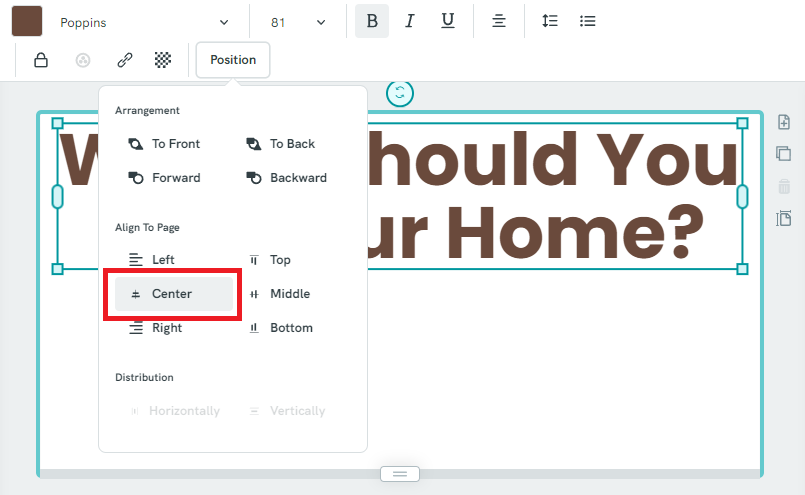Open the transparency checkerboard option
Image resolution: width=805 pixels, height=495 pixels.
tap(163, 60)
